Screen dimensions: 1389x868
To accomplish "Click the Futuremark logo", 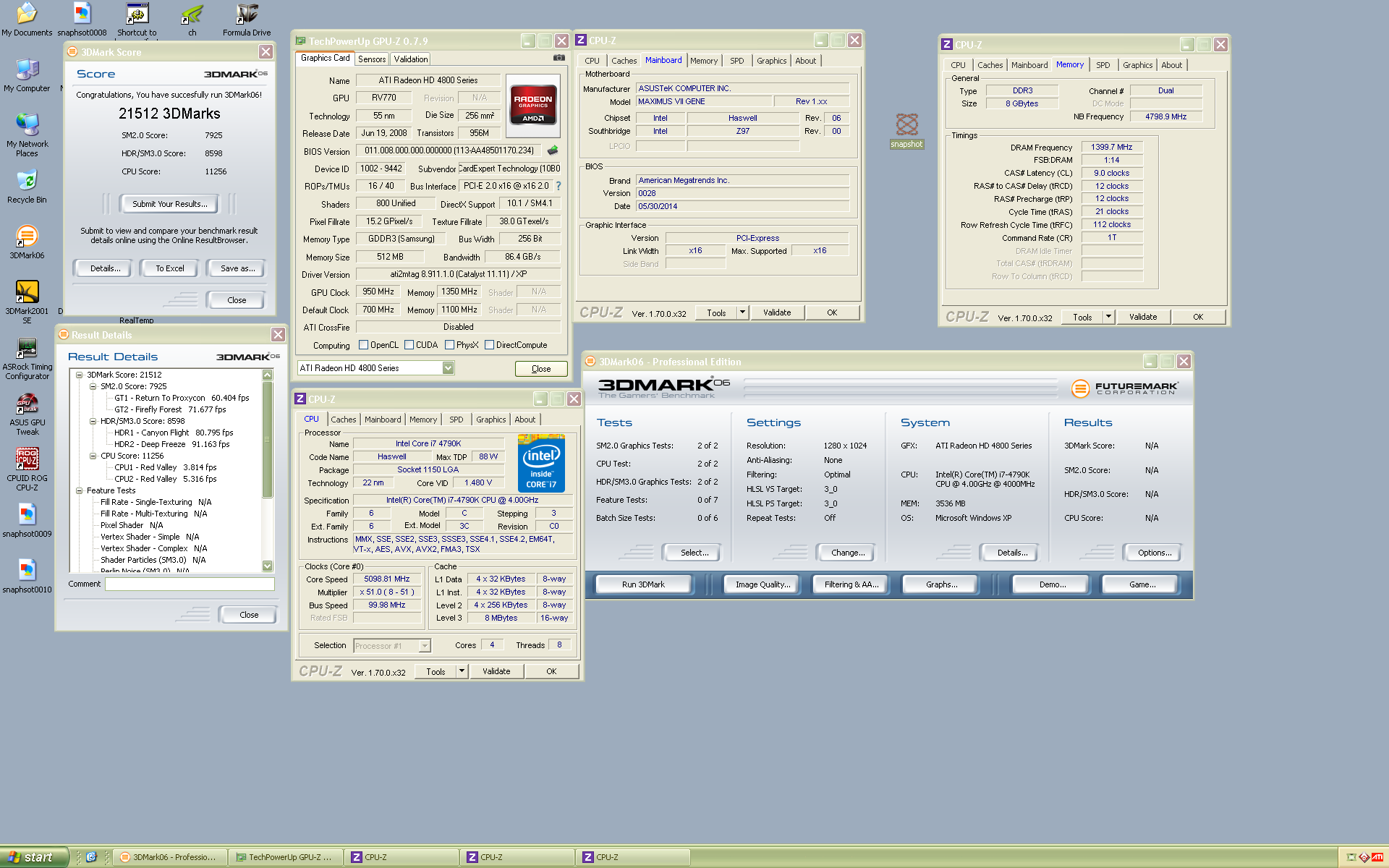I will (x=1126, y=388).
